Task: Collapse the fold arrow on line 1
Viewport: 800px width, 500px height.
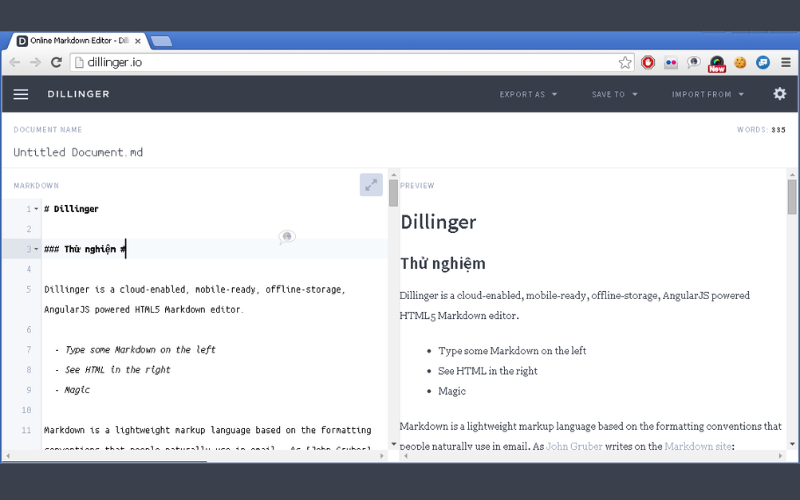Action: (x=36, y=209)
